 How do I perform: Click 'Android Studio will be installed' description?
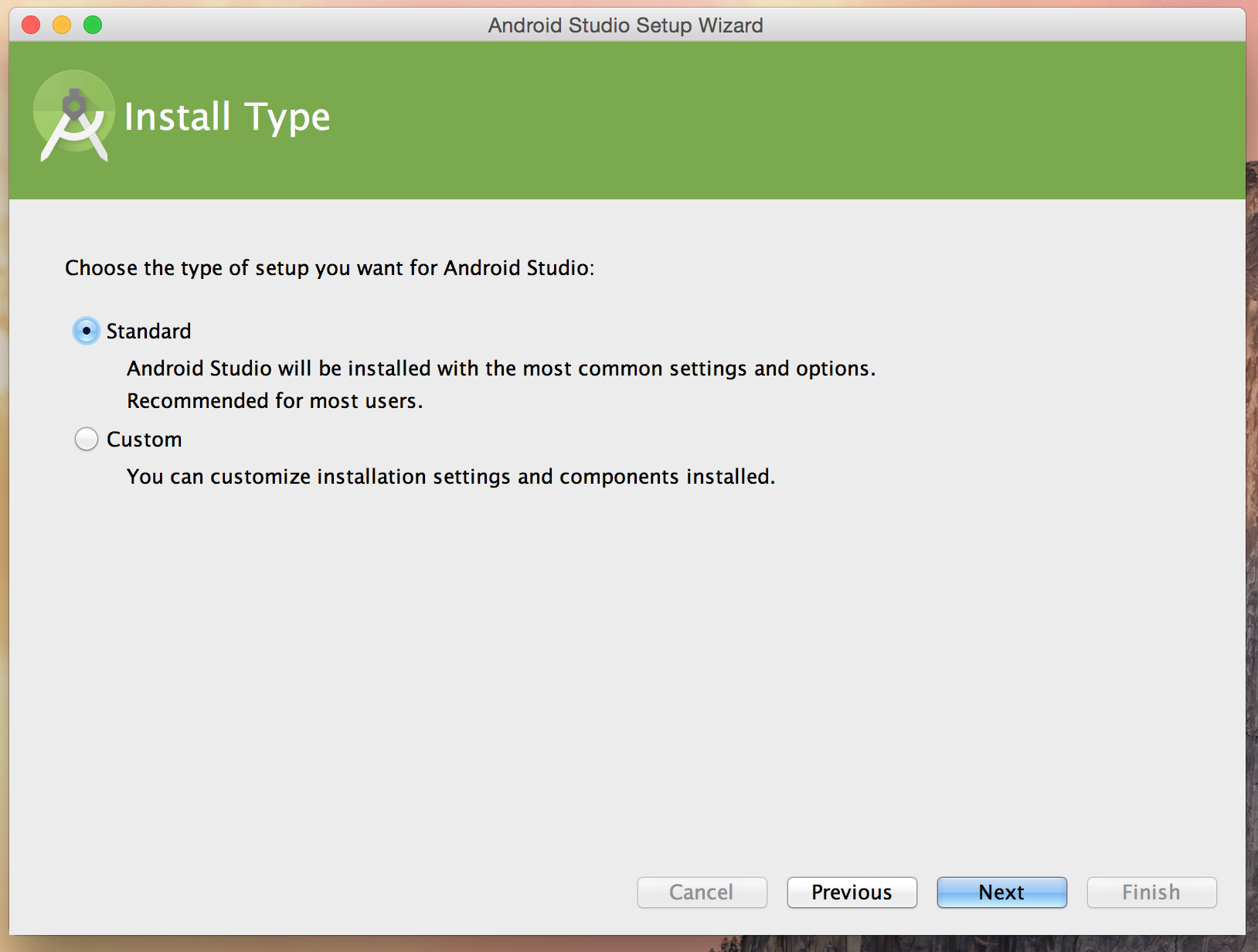[501, 368]
